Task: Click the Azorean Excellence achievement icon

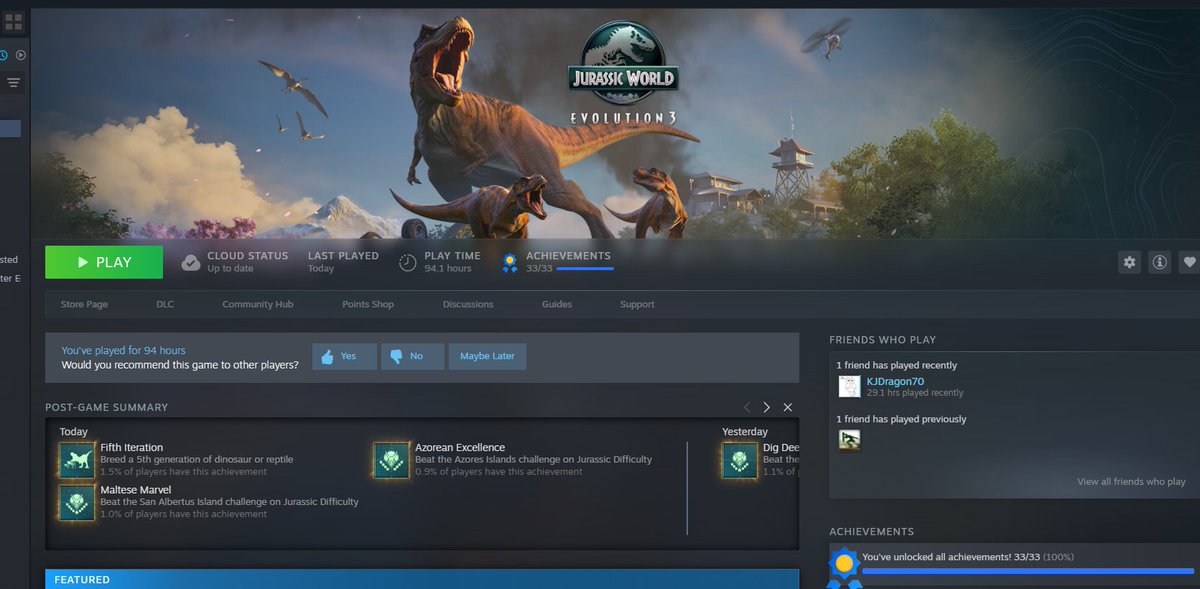Action: 392,460
